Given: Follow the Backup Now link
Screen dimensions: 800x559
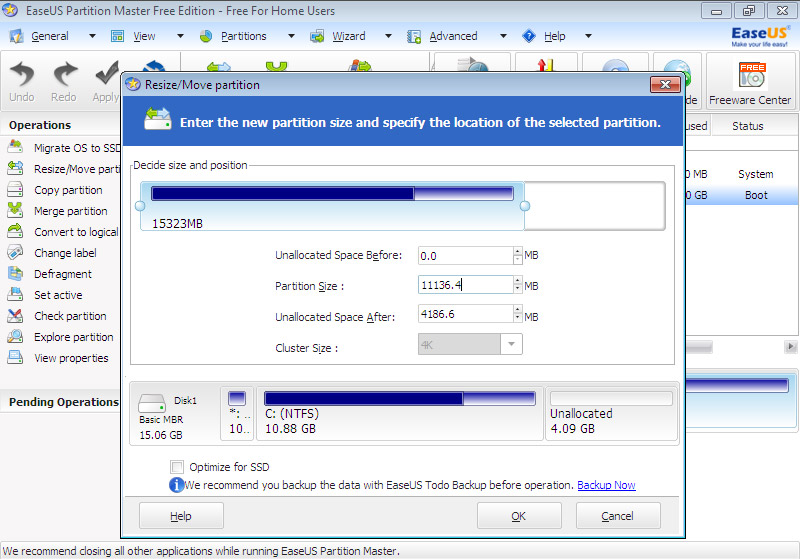Looking at the screenshot, I should pyautogui.click(x=606, y=485).
